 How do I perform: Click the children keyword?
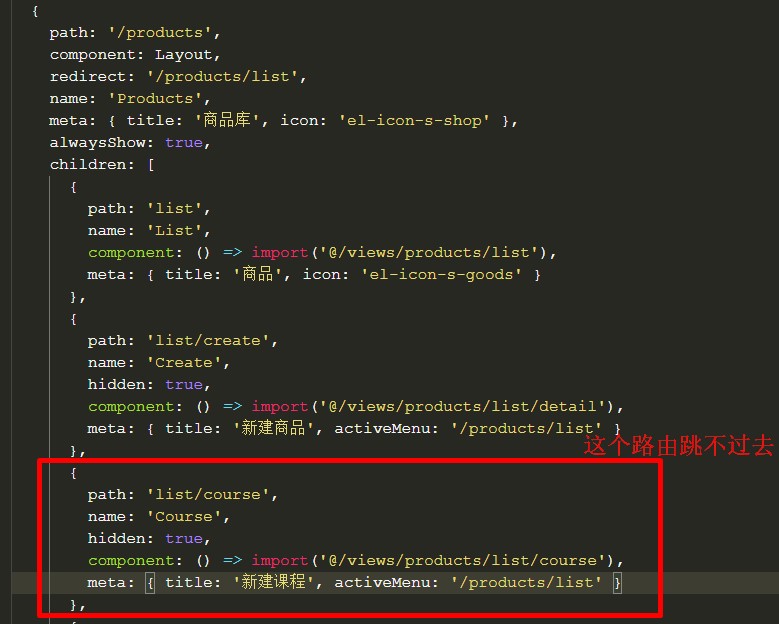point(88,164)
